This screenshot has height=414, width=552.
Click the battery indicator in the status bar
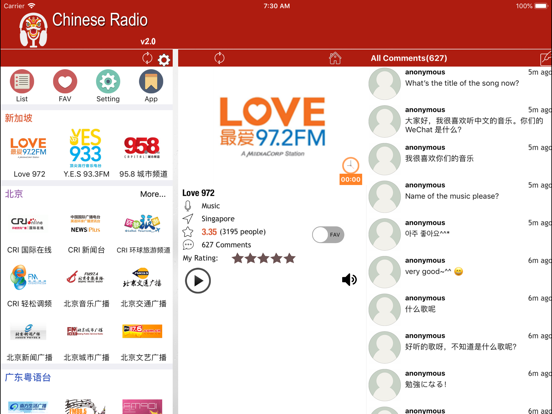coord(541,6)
